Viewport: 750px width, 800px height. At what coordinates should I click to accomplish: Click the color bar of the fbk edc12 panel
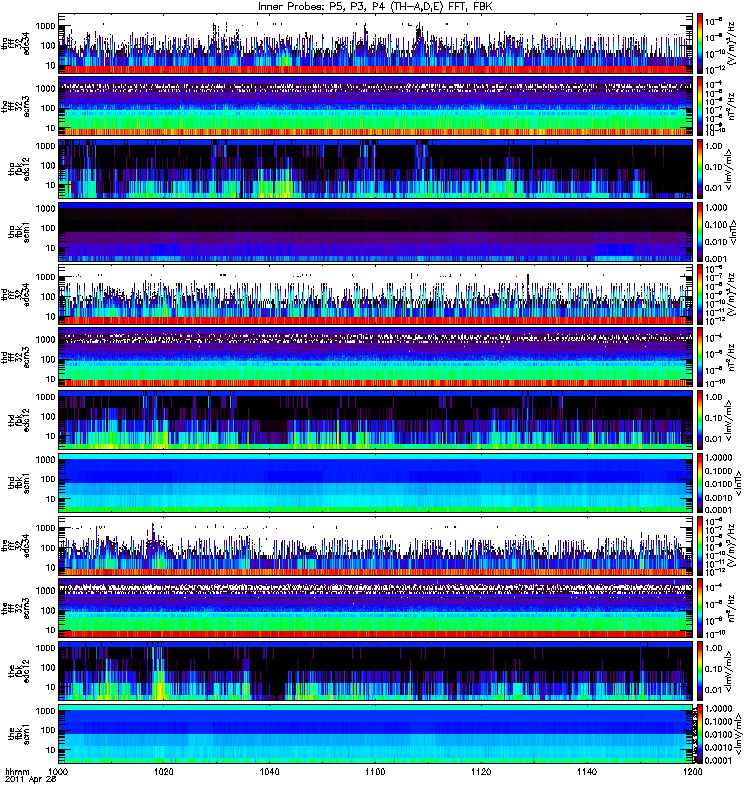701,671
